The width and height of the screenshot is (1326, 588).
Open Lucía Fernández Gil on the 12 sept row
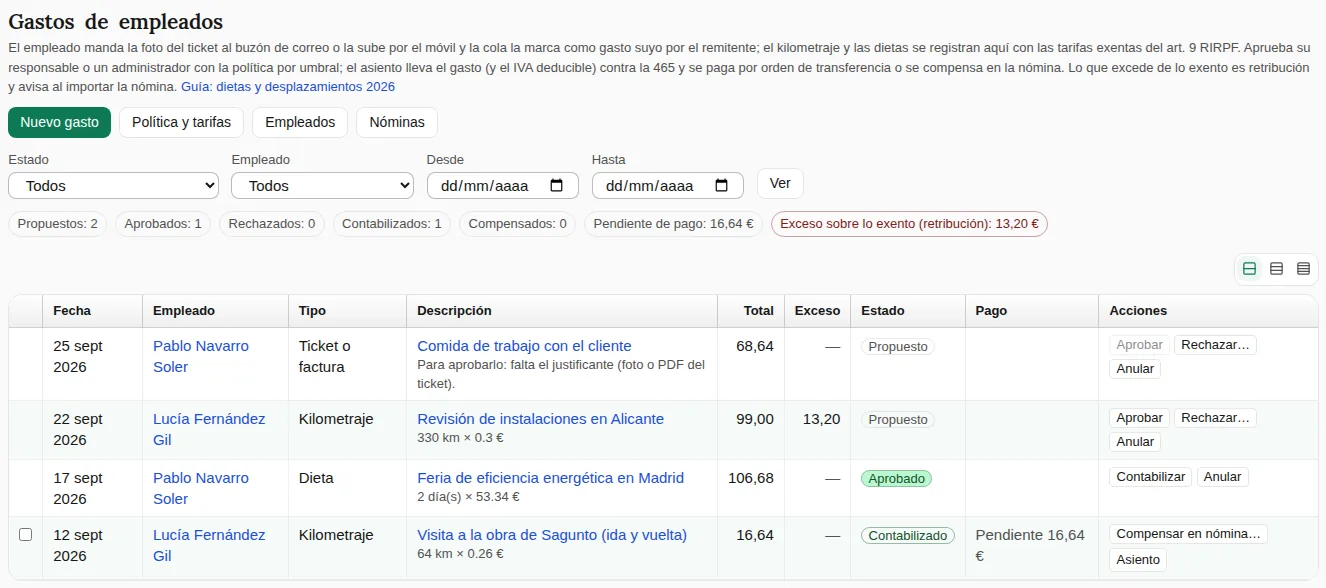pyautogui.click(x=209, y=545)
